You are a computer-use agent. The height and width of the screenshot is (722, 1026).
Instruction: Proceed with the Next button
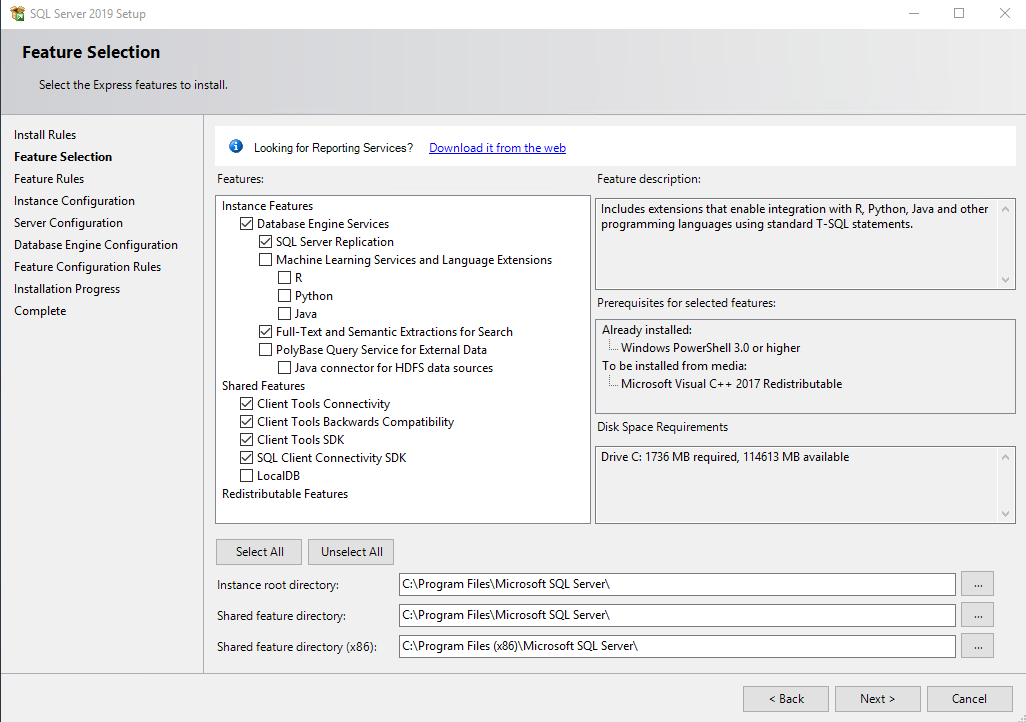877,699
